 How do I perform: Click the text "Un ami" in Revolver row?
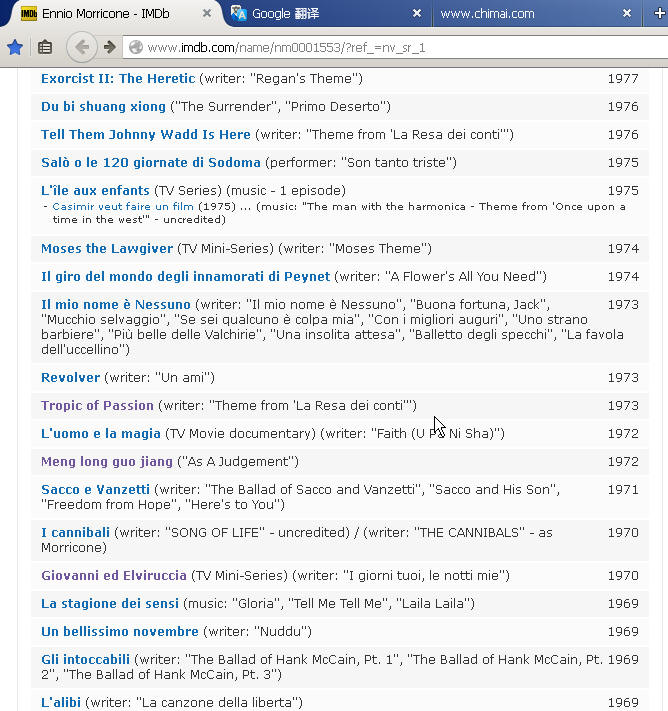point(182,378)
